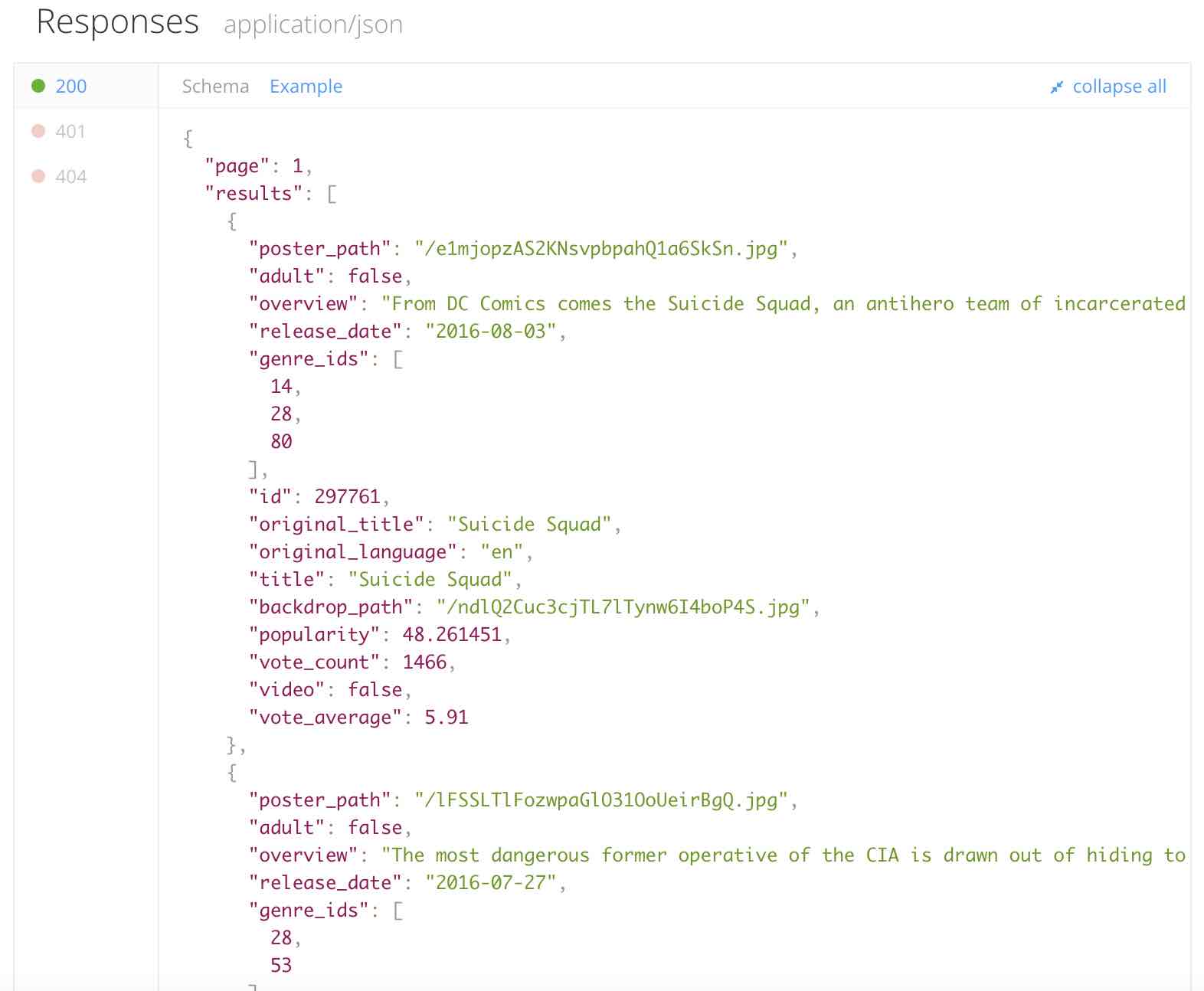
Task: Click the vote_average value 5.91
Action: pyautogui.click(x=447, y=718)
